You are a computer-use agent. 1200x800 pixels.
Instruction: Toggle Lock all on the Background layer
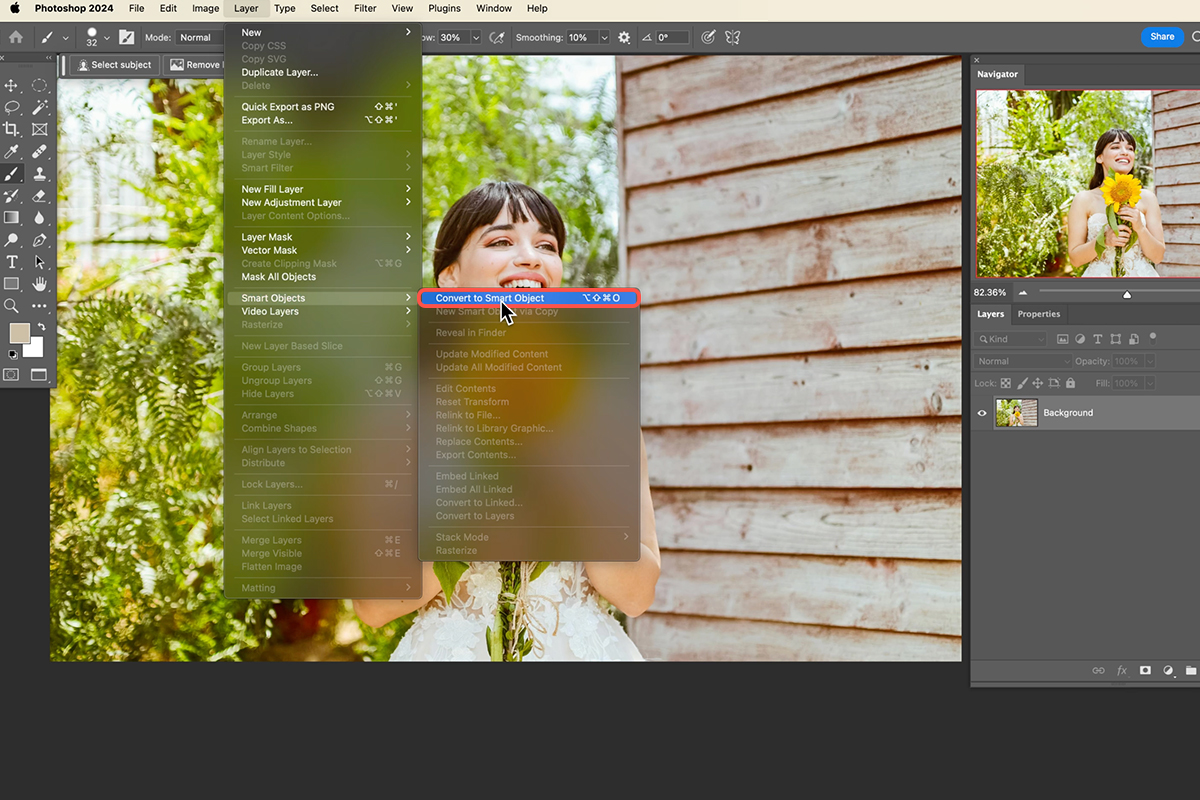1071,384
